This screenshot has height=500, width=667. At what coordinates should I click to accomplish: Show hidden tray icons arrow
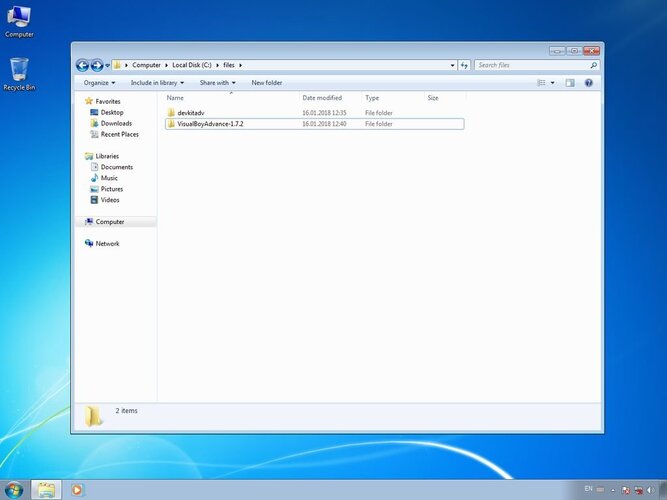613,490
